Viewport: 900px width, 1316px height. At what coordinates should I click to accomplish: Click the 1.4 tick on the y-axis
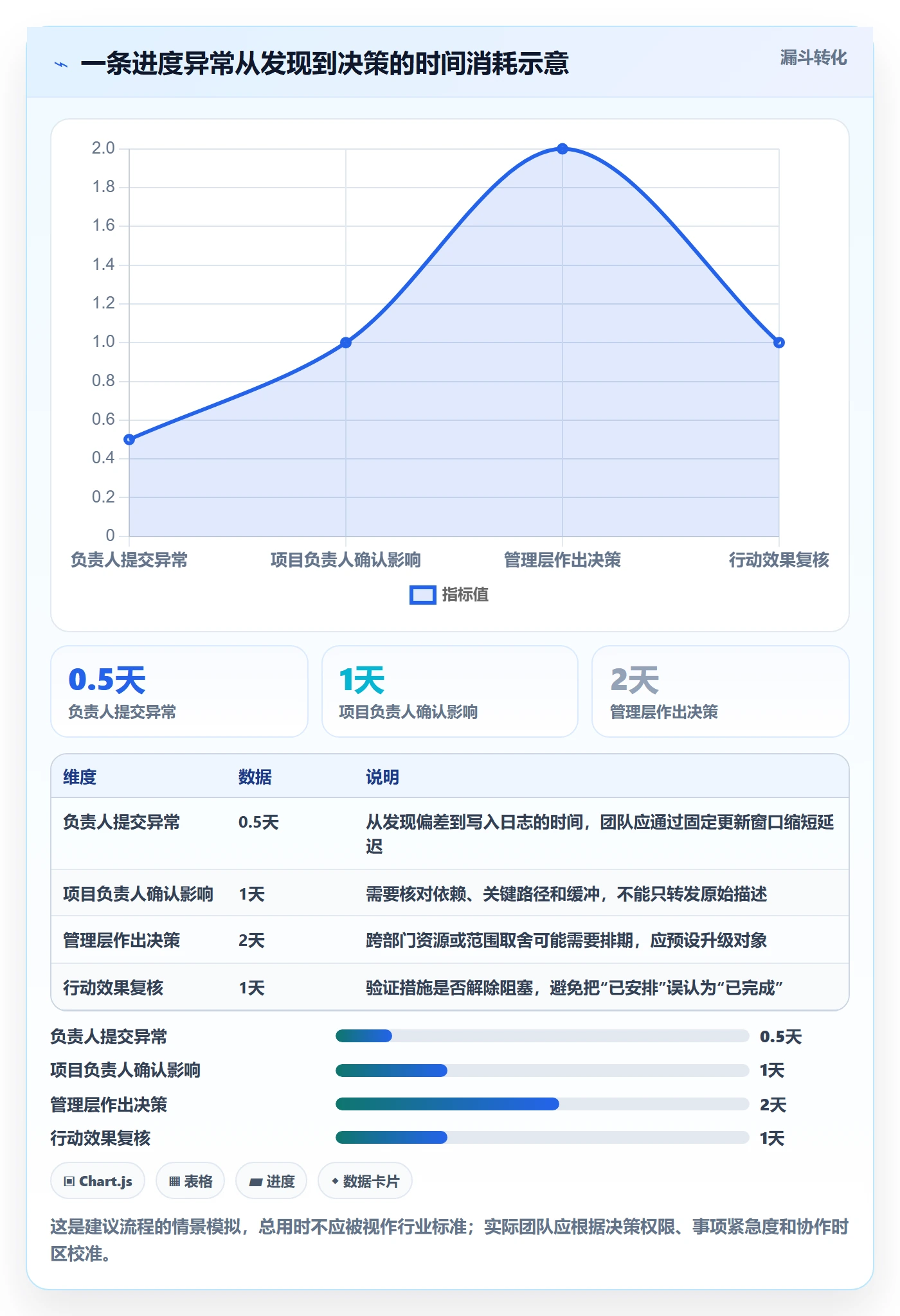point(103,264)
